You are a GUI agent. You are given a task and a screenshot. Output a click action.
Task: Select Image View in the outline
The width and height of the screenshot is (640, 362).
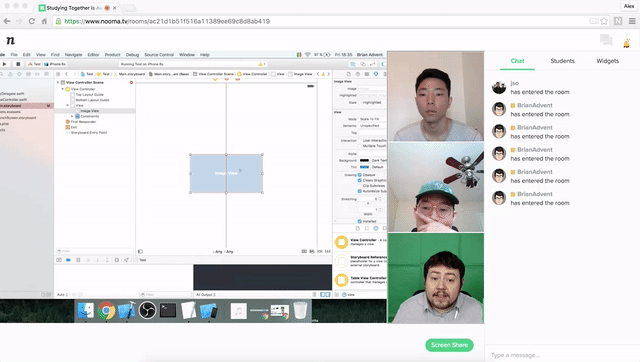coord(89,111)
